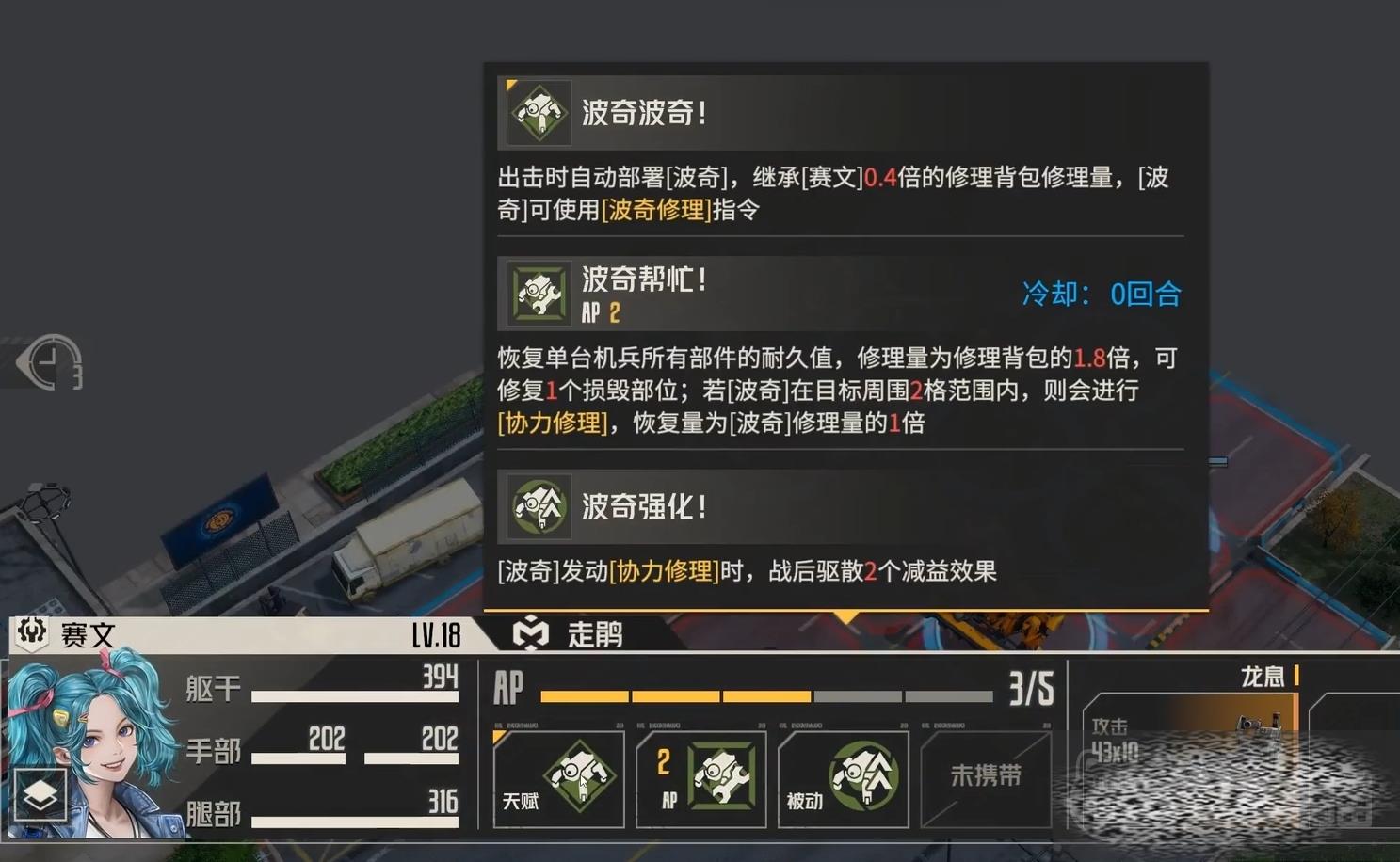Viewport: 1400px width, 862px height.
Task: Click the 腿部 legs durability bar
Action: [355, 822]
